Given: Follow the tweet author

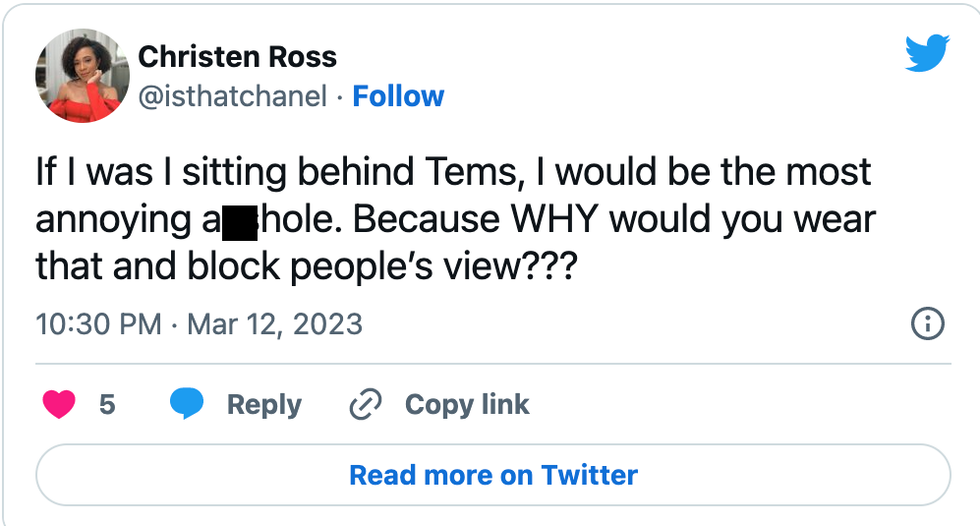Looking at the screenshot, I should 398,96.
